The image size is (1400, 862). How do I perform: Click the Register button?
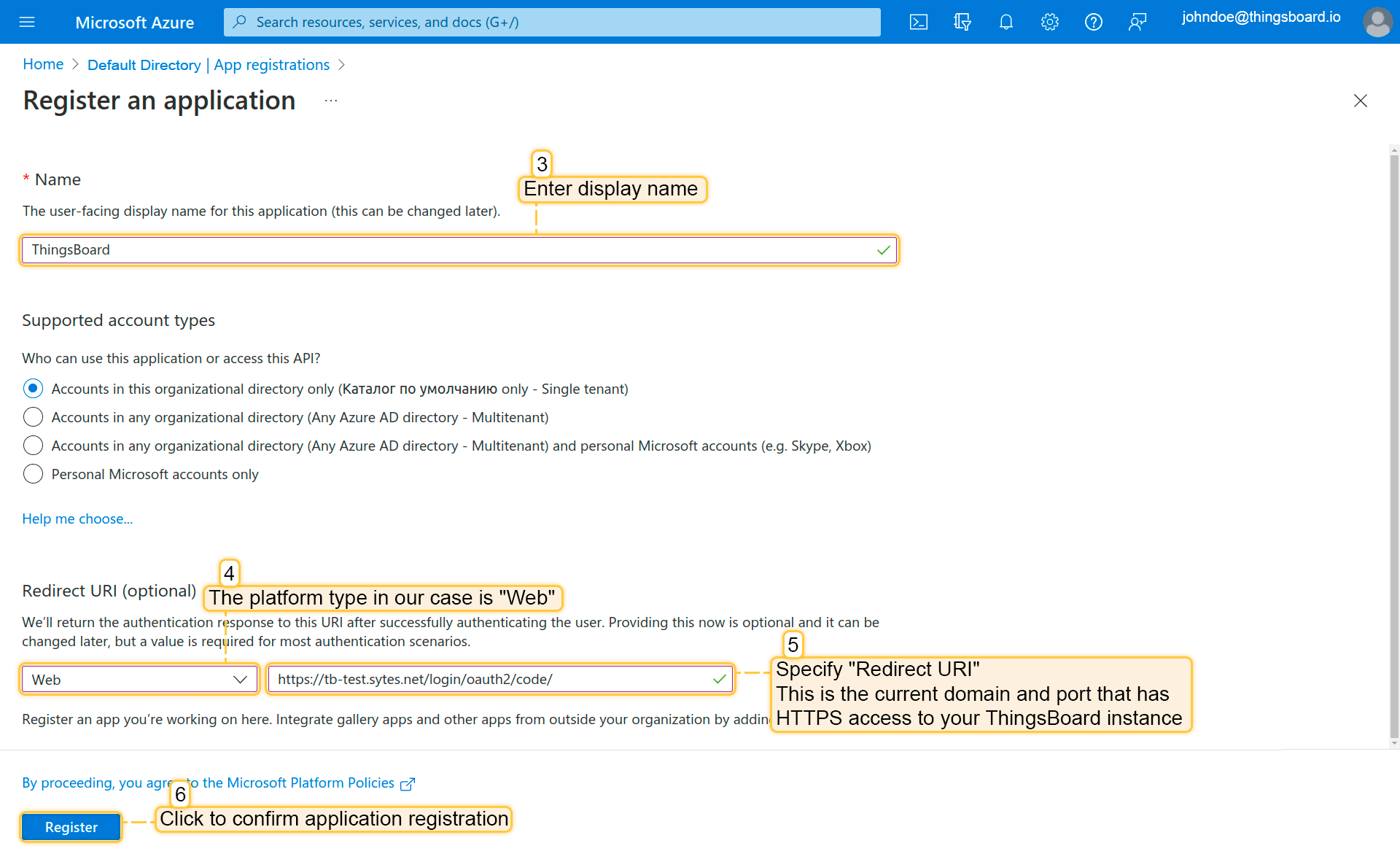coord(71,827)
